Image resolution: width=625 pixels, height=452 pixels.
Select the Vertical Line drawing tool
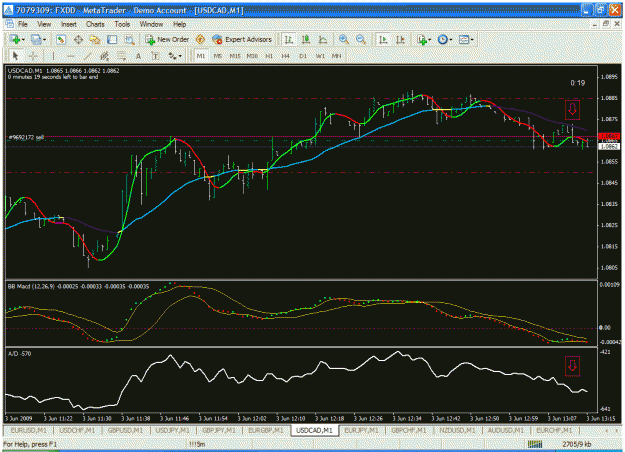[x=53, y=56]
